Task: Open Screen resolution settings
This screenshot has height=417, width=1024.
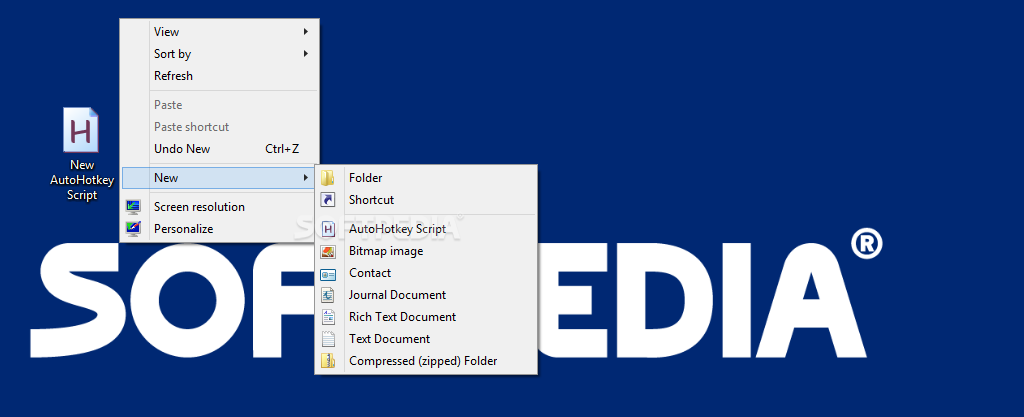Action: (x=219, y=207)
